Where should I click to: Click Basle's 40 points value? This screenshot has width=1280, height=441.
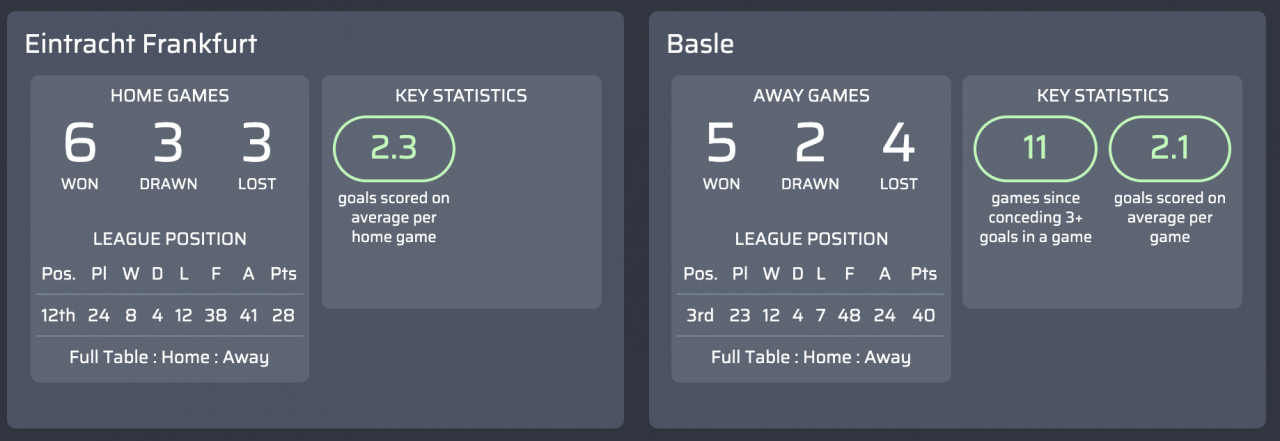point(924,315)
